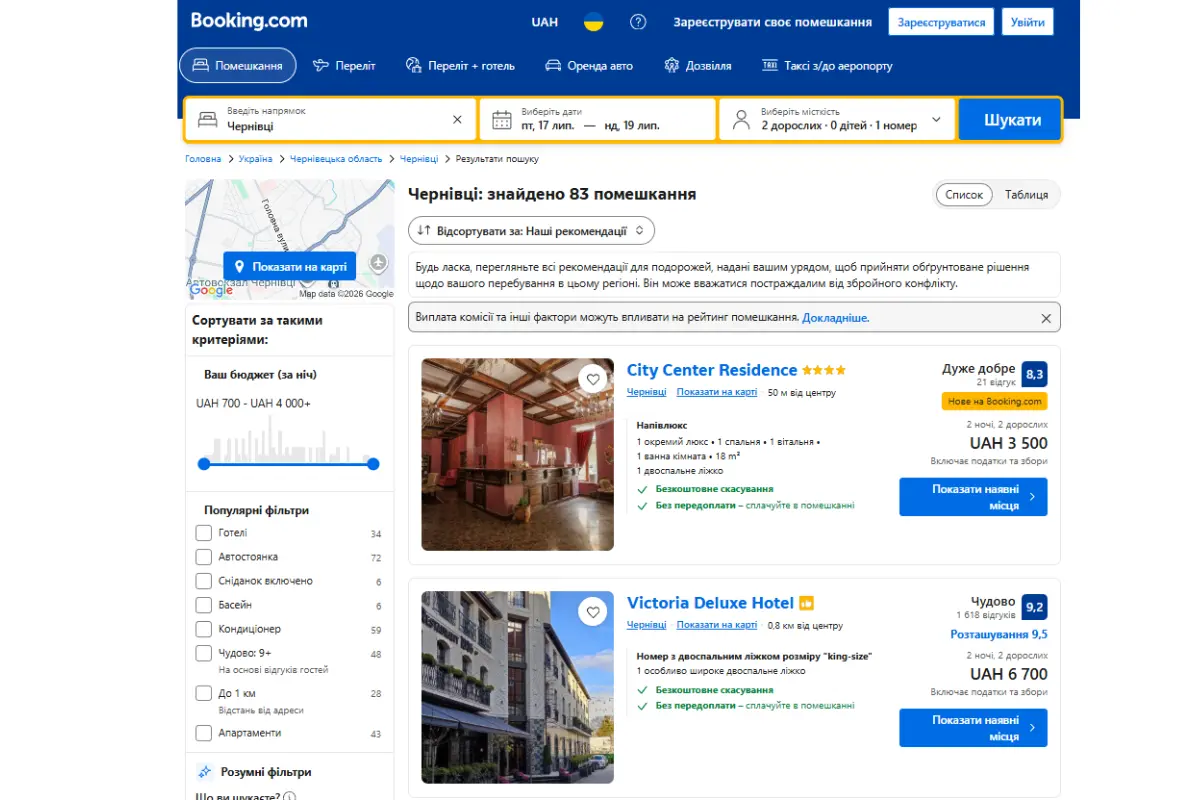The image size is (1200, 800).
Task: Click the City Center Residence star rating
Action: click(x=824, y=371)
